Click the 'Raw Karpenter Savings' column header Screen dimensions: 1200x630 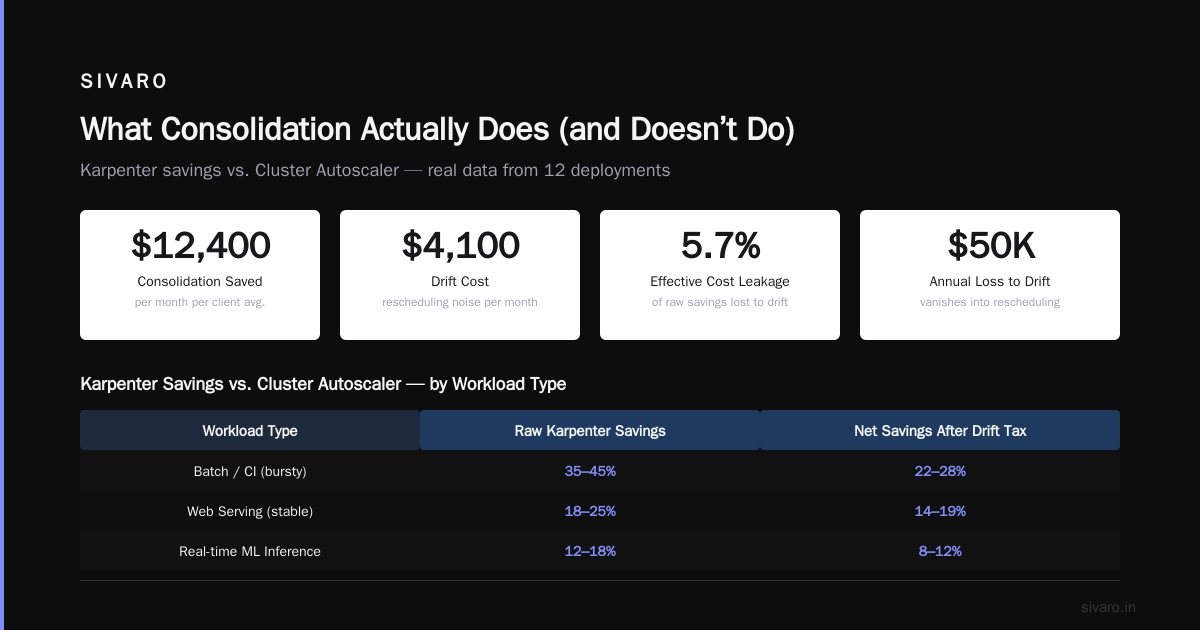[590, 431]
